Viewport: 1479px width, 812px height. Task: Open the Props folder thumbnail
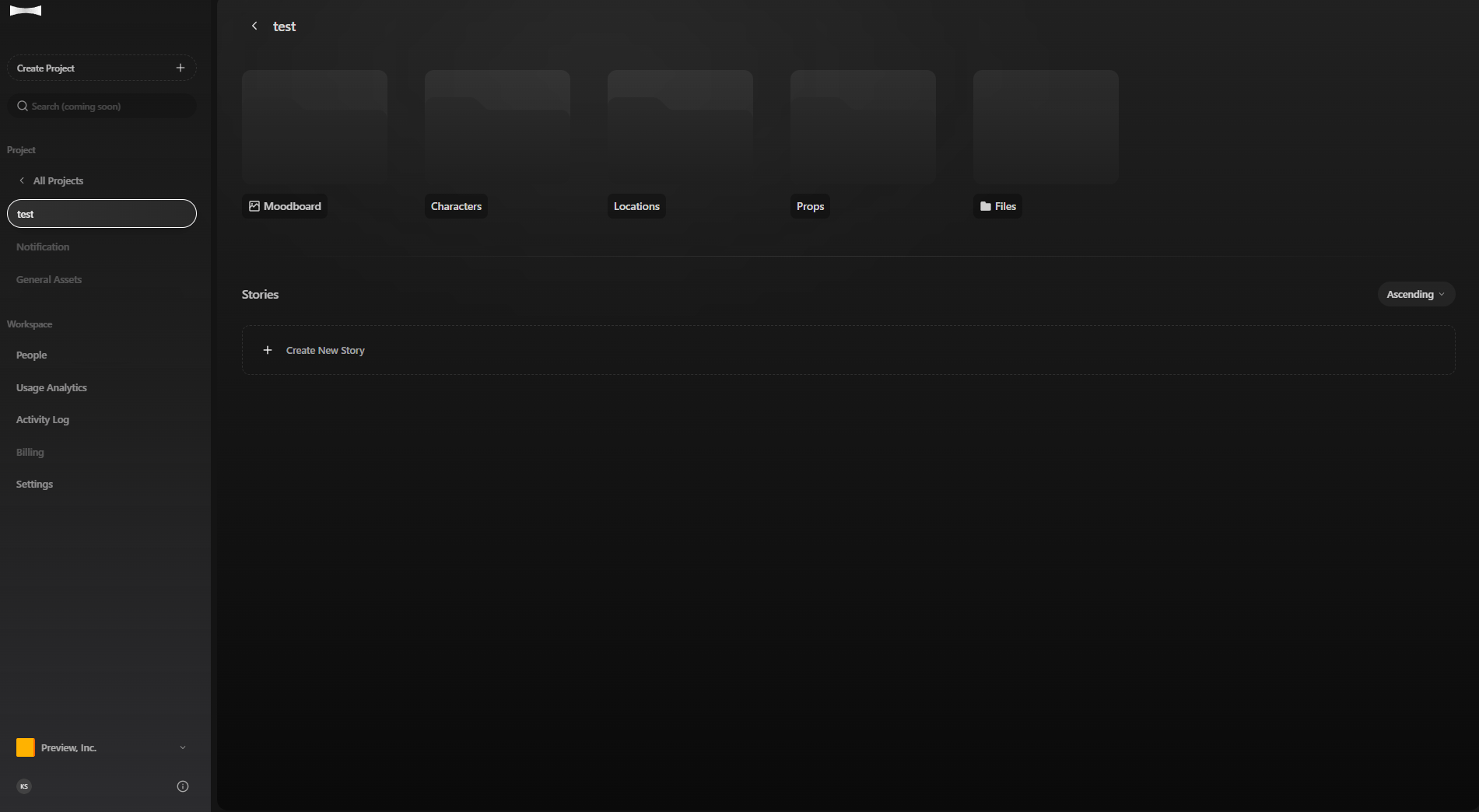click(x=863, y=127)
